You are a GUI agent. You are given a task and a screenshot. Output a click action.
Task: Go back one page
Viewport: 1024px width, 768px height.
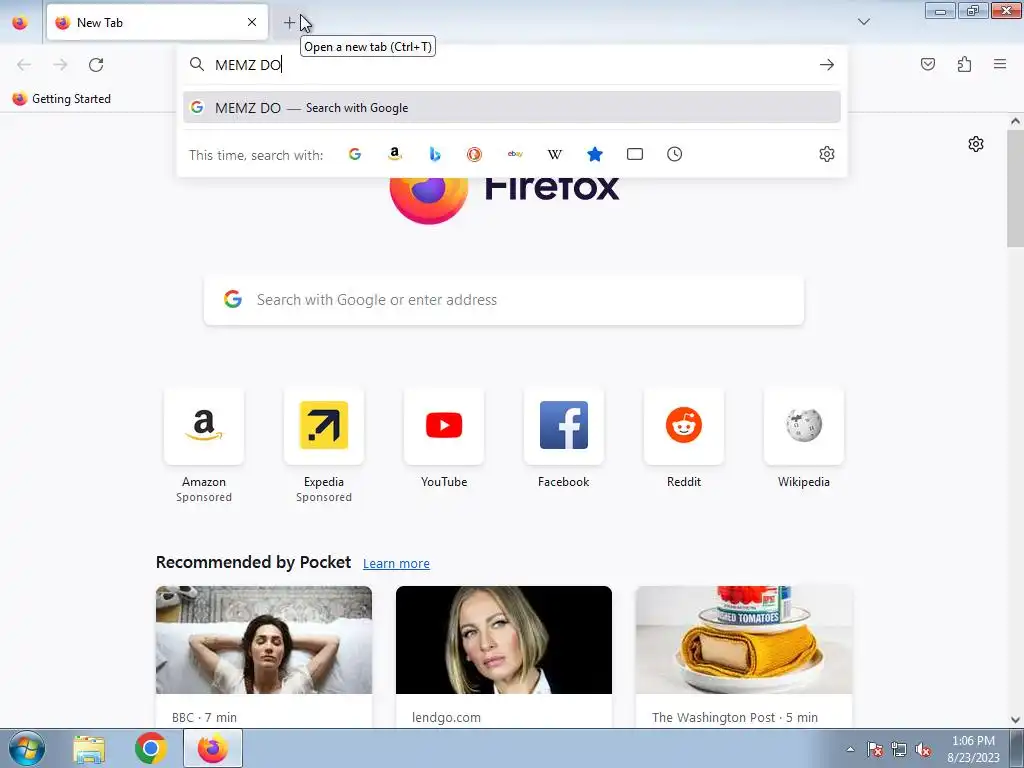tap(24, 65)
